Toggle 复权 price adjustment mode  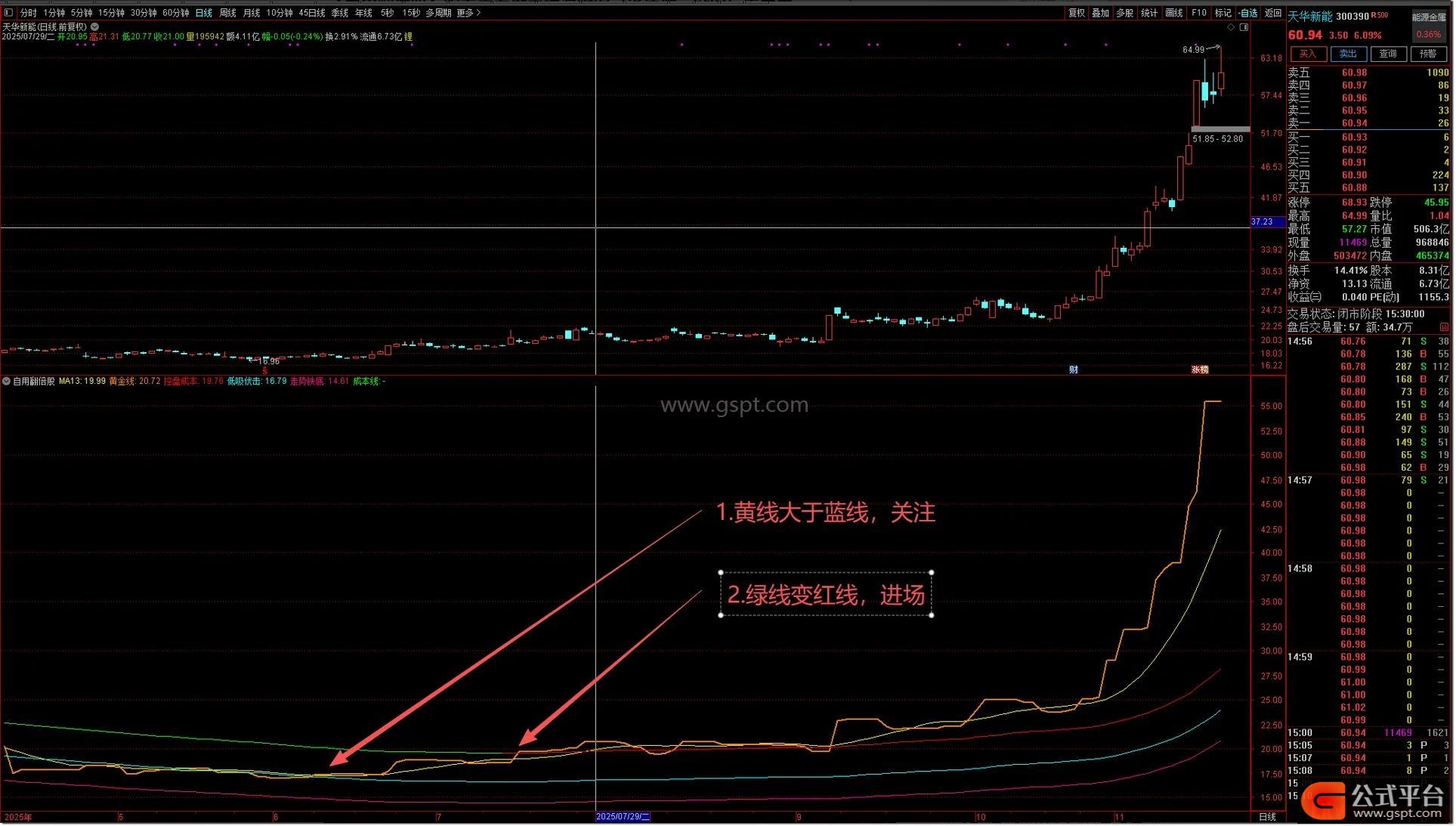(1076, 13)
